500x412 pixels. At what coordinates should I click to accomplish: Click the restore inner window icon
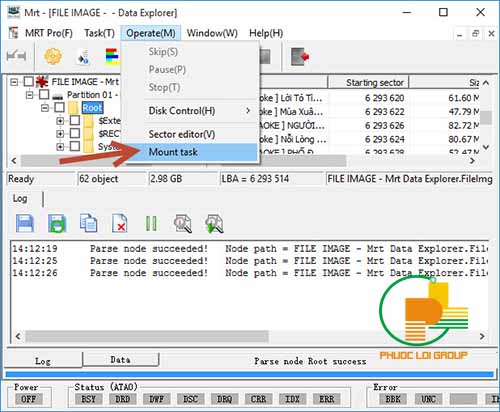(x=475, y=33)
